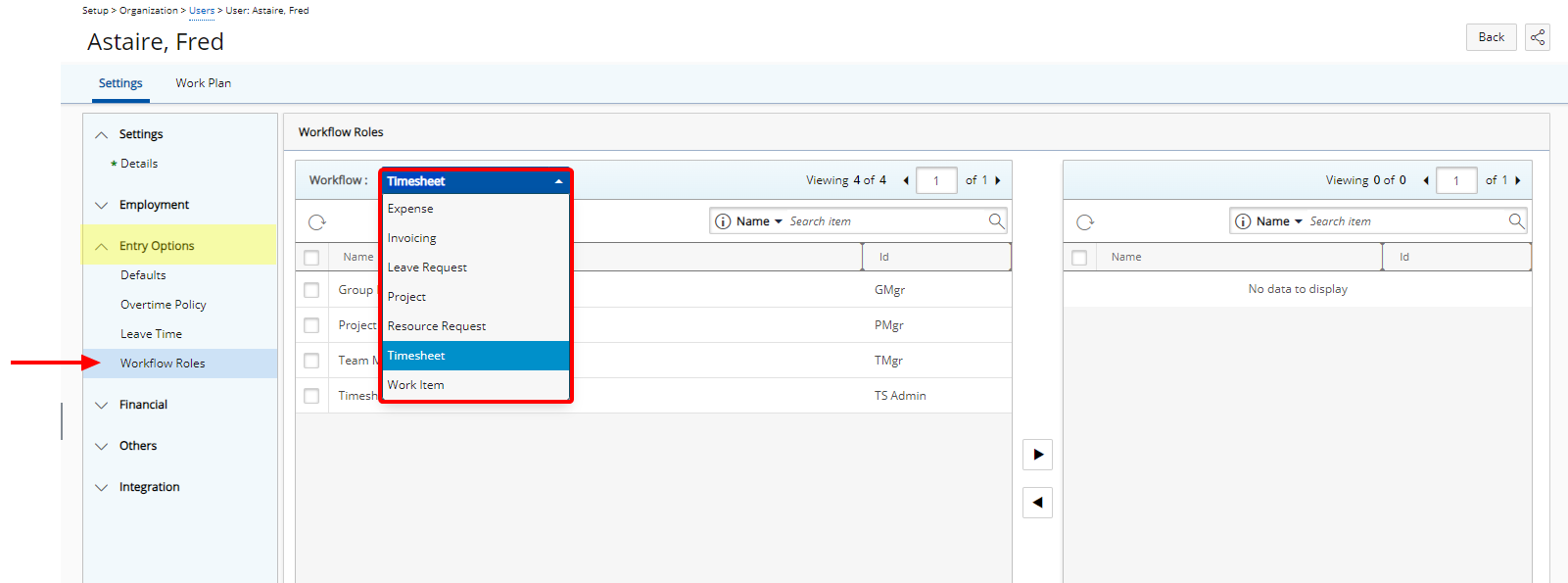Choose Project workflow option
1568x583 pixels.
pyautogui.click(x=475, y=297)
